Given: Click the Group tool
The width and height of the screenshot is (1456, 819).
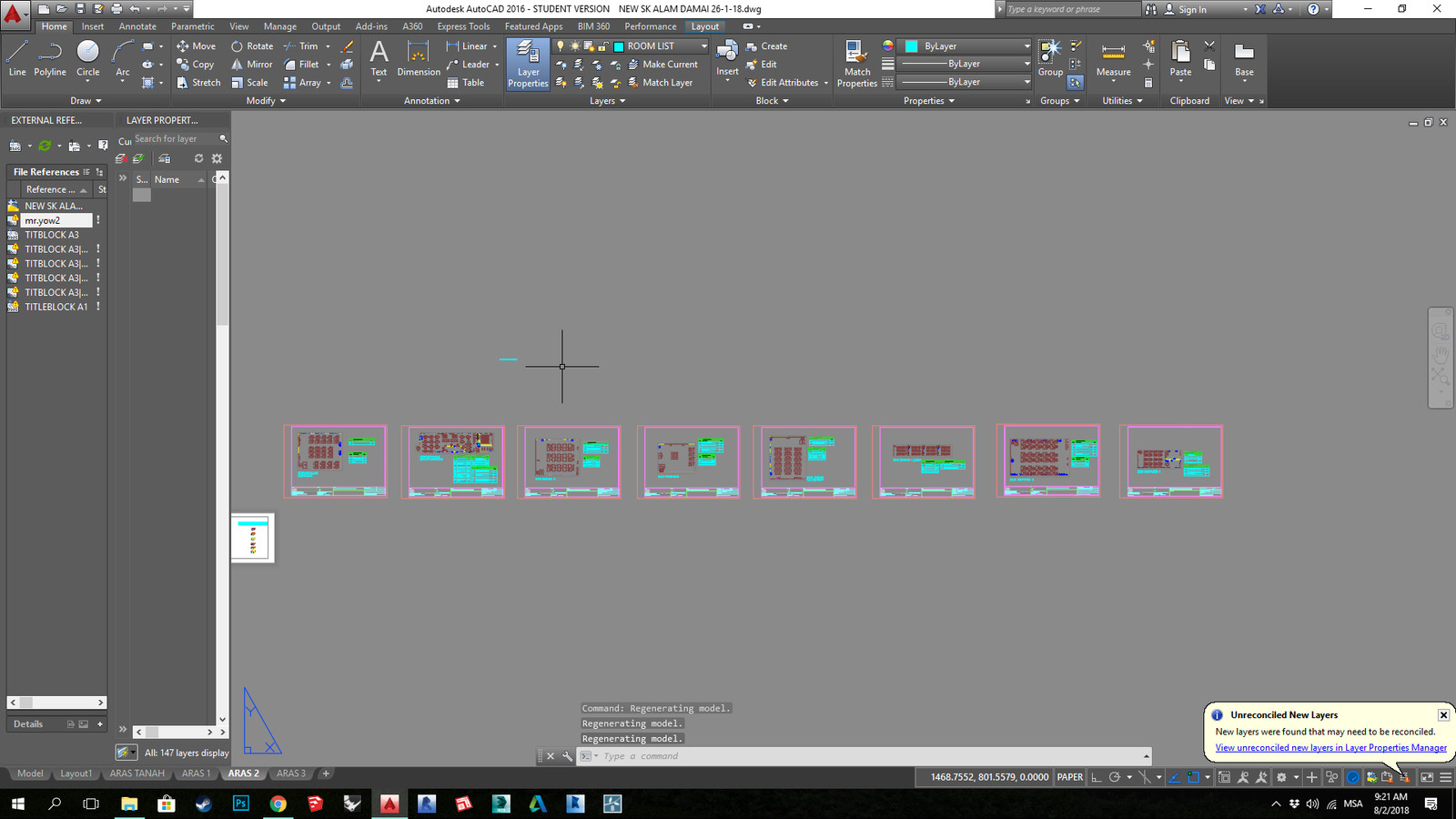Looking at the screenshot, I should pos(1050,58).
